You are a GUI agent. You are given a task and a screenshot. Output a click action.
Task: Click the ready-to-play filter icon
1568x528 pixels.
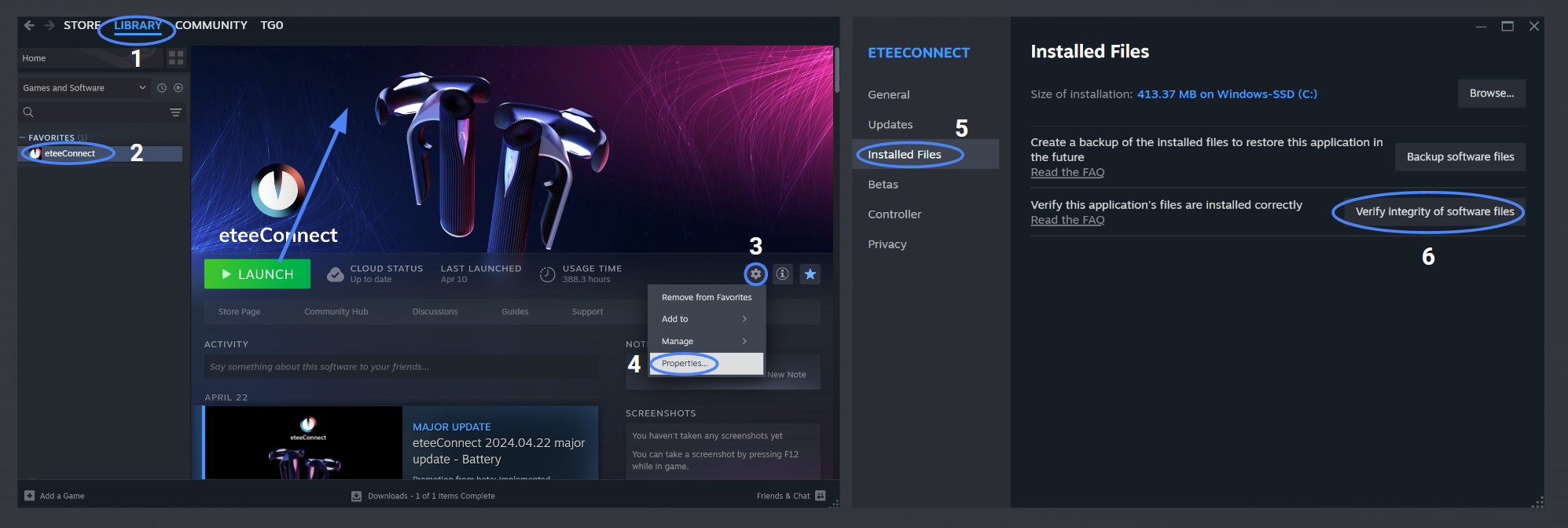(178, 88)
